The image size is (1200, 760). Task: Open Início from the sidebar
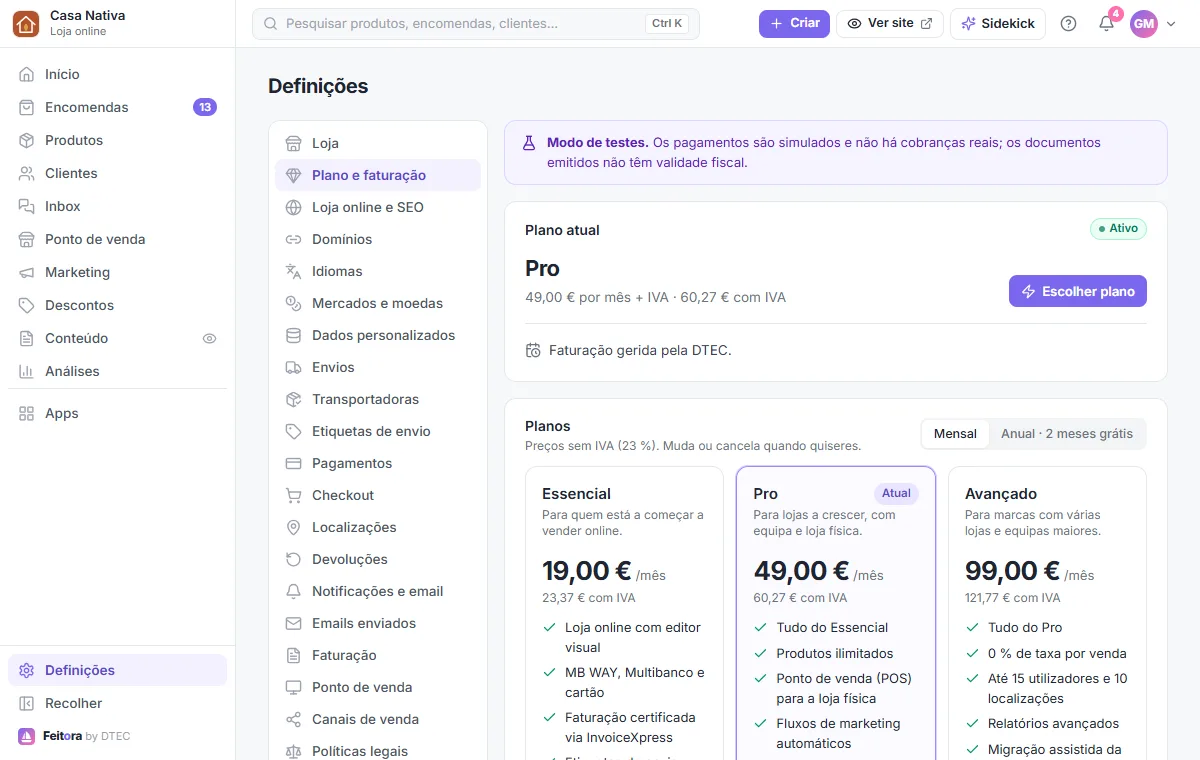coord(117,74)
